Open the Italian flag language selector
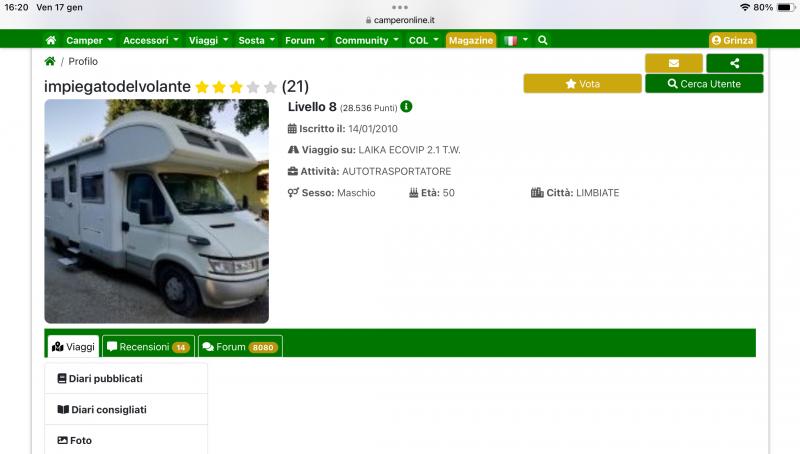 pyautogui.click(x=516, y=40)
